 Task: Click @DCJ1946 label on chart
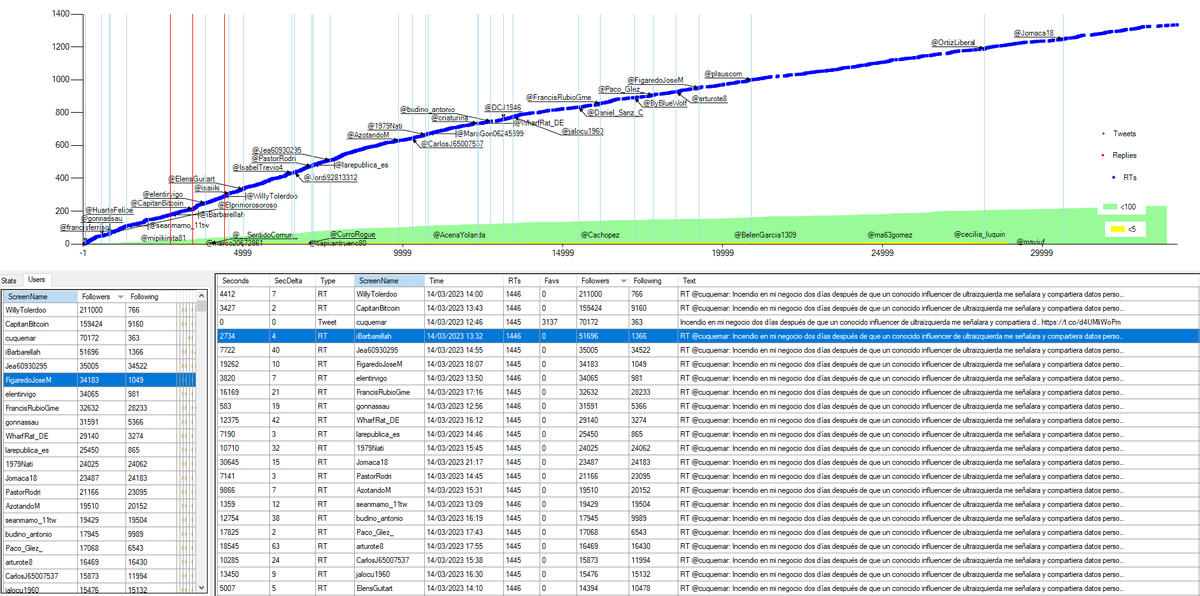pos(502,106)
